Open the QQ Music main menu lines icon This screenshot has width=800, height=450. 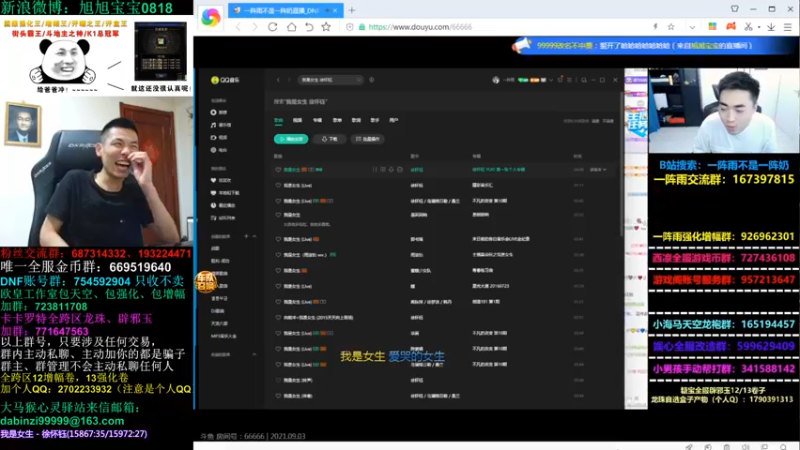[x=569, y=80]
